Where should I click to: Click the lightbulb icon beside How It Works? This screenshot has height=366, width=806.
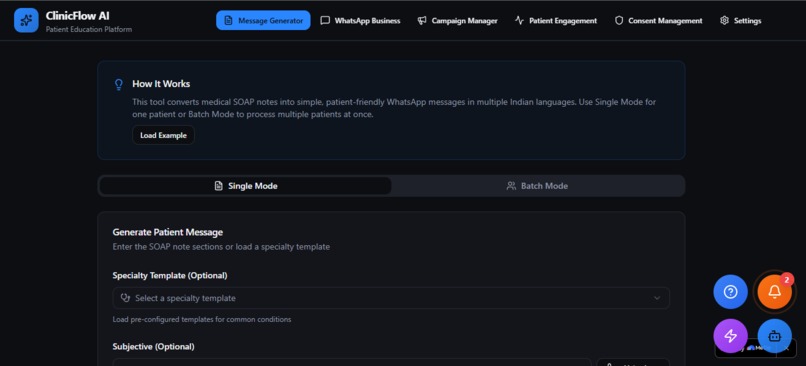coord(119,84)
